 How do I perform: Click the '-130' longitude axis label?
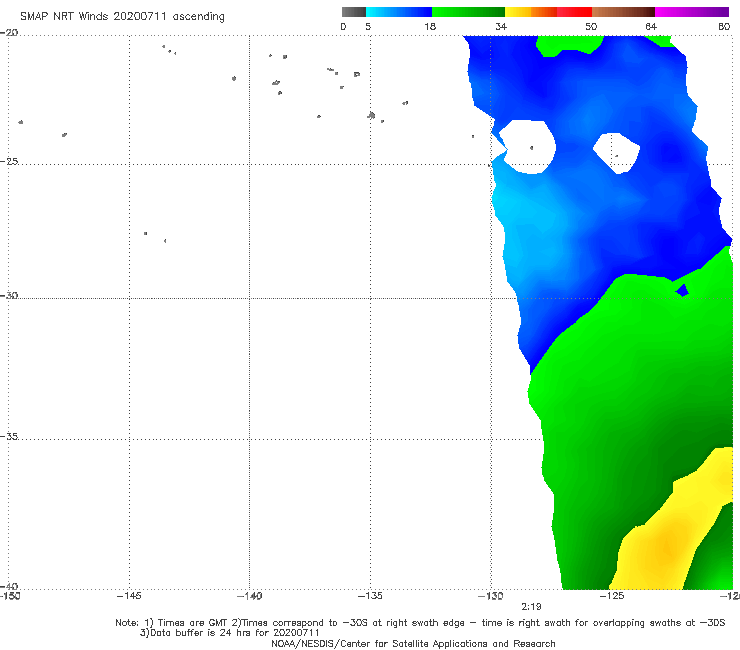pos(491,596)
